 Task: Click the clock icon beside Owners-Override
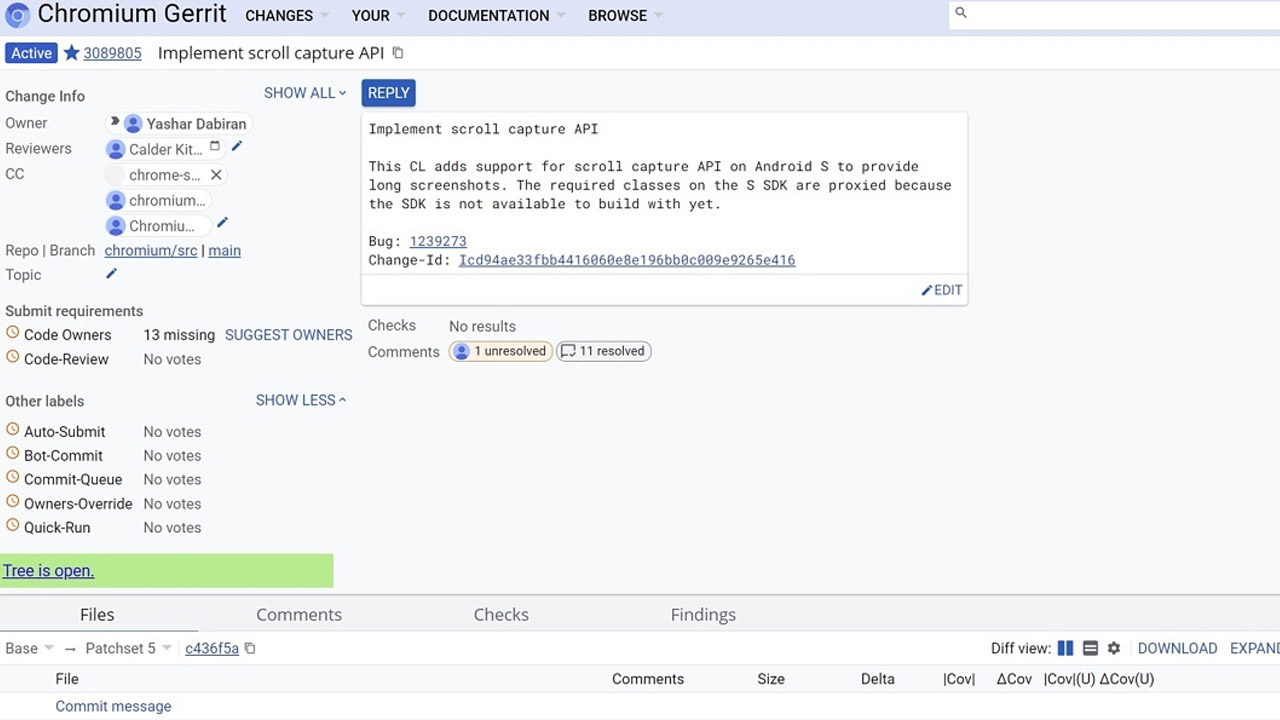[x=13, y=502]
